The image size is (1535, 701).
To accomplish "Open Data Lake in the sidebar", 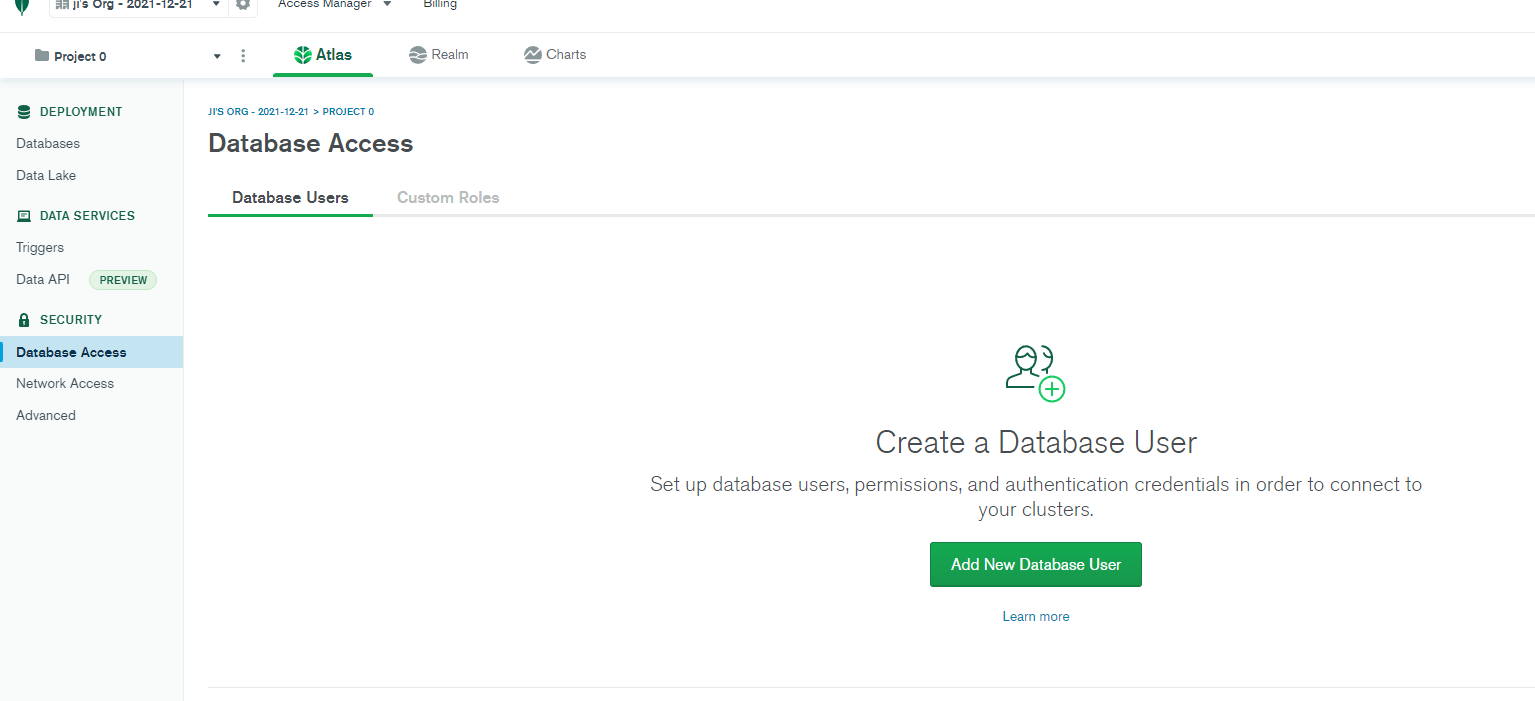I will [x=46, y=175].
